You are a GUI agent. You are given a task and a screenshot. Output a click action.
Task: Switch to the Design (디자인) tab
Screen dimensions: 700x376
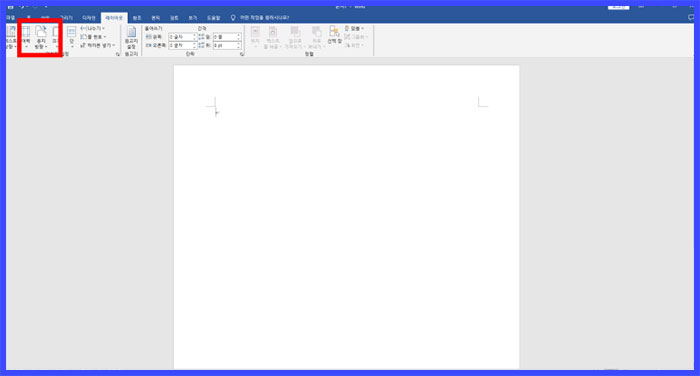tap(89, 18)
